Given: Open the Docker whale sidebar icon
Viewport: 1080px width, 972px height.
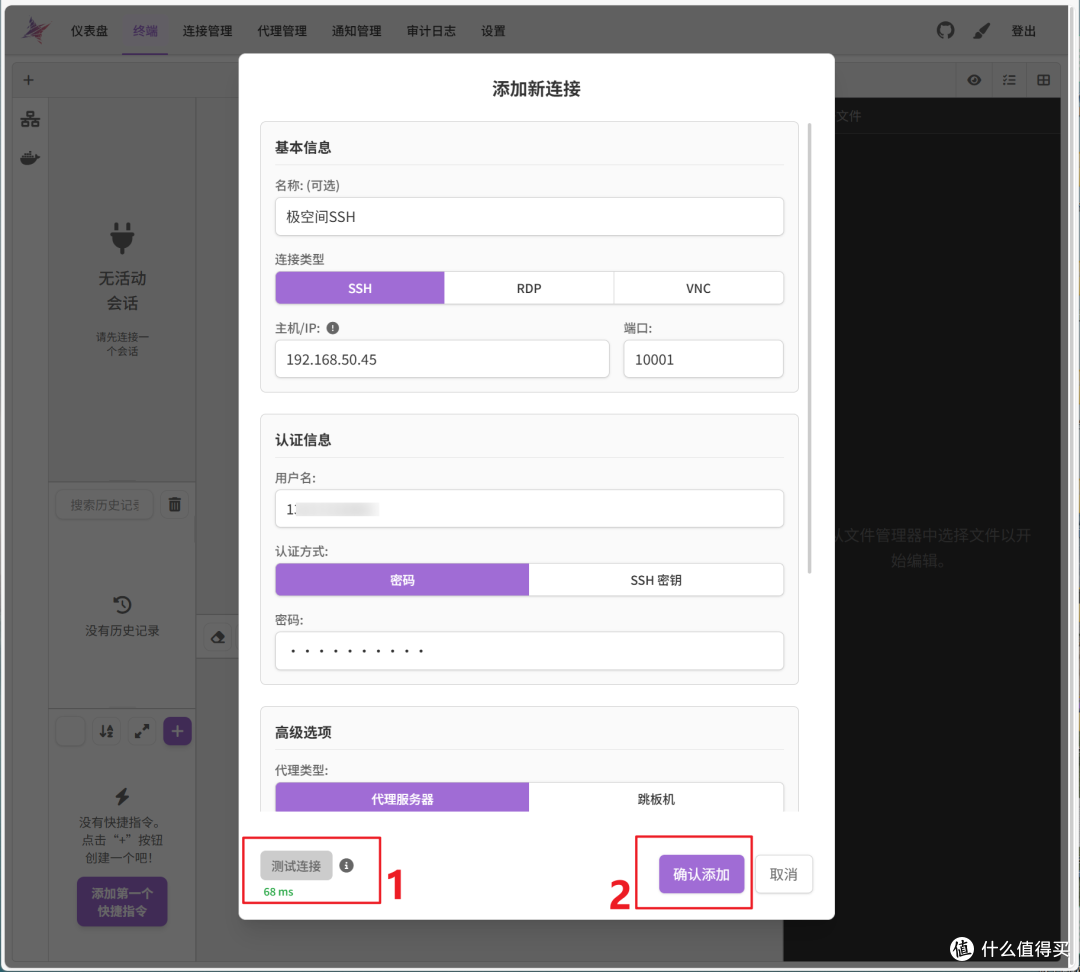Looking at the screenshot, I should click(30, 158).
